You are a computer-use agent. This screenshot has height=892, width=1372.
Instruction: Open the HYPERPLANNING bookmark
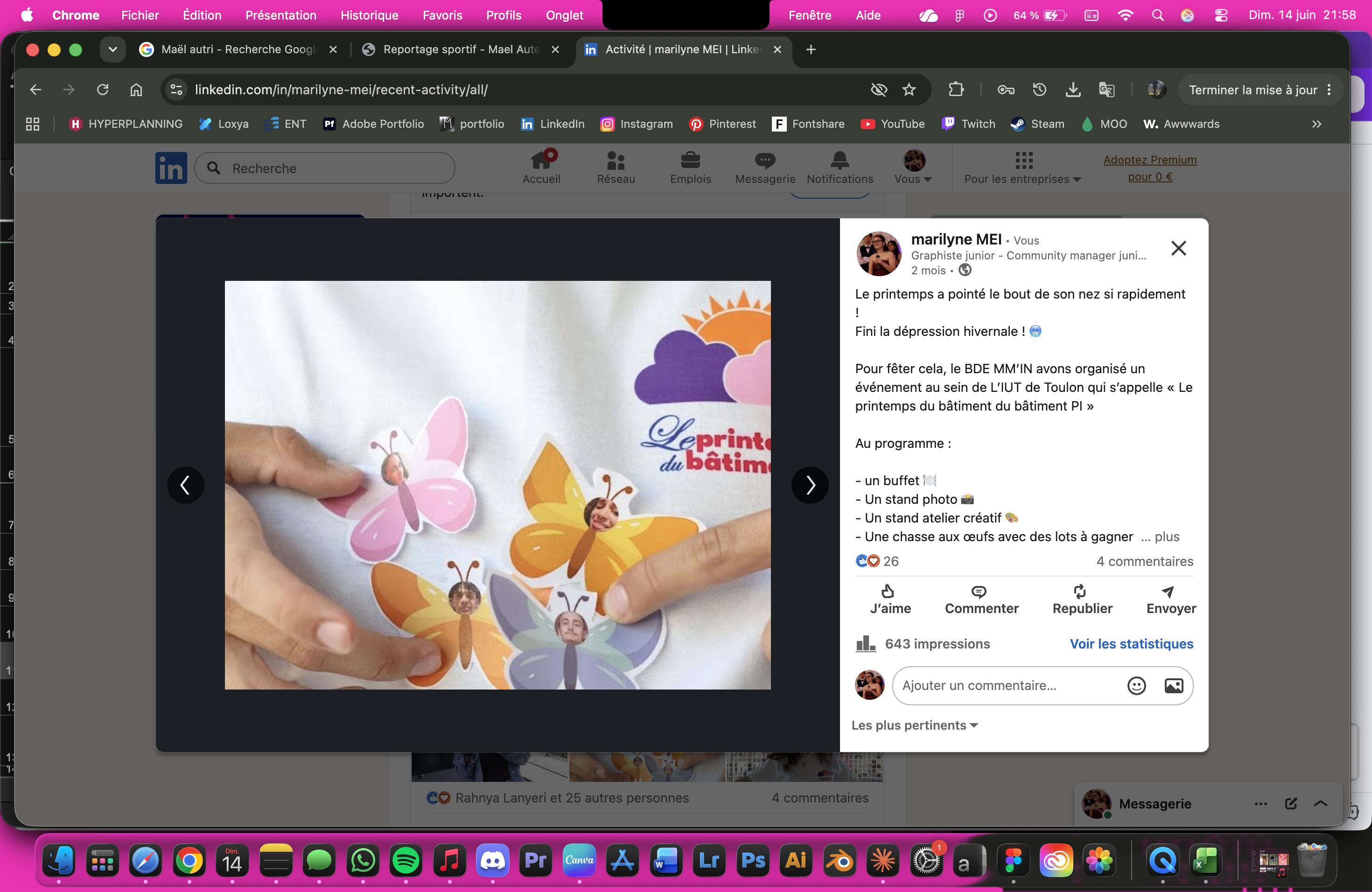point(125,124)
